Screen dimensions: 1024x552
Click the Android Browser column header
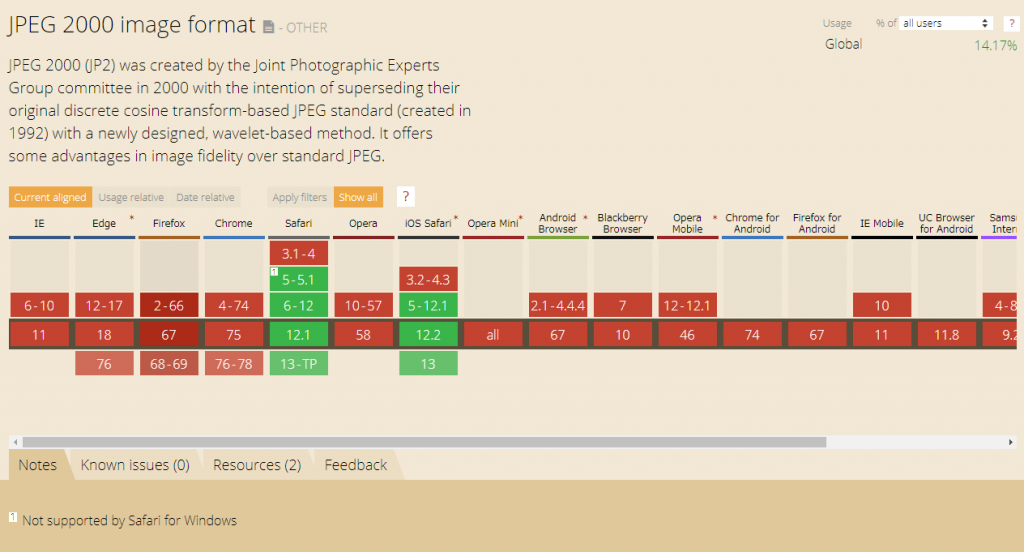558,223
